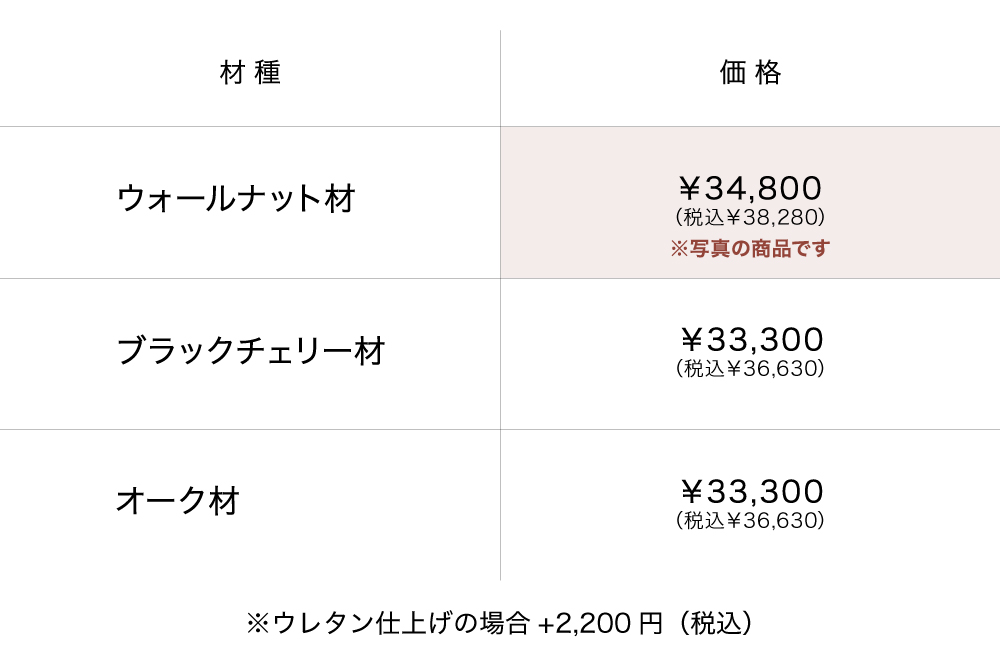Select the ウォールナット材 row label

236,198
